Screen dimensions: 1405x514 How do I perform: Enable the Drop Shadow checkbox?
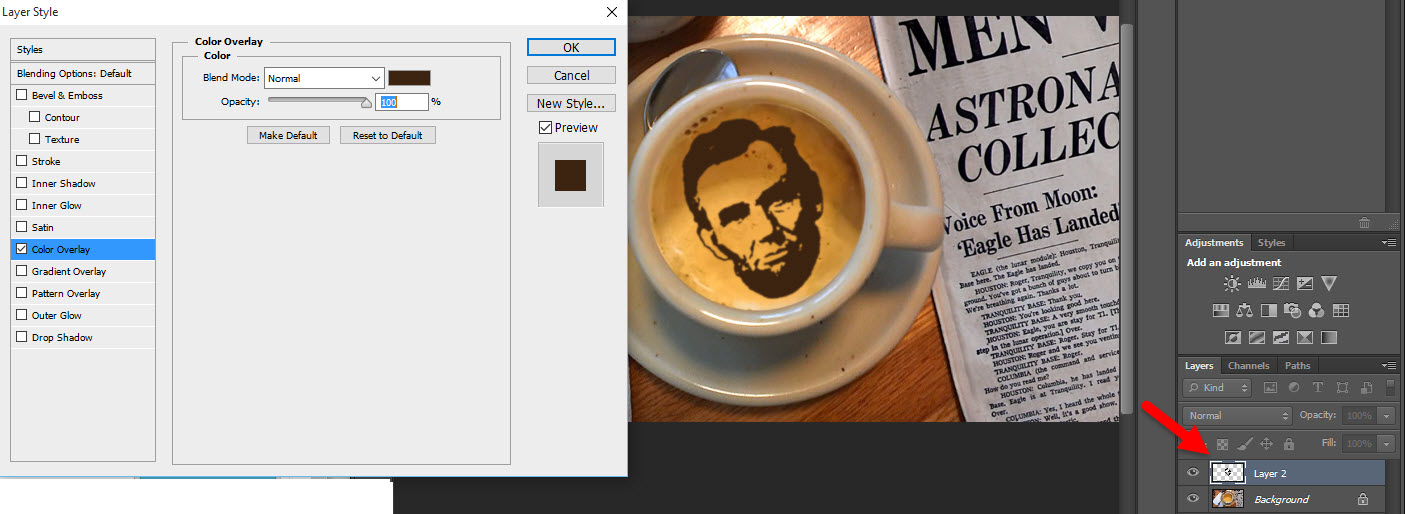pyautogui.click(x=22, y=337)
